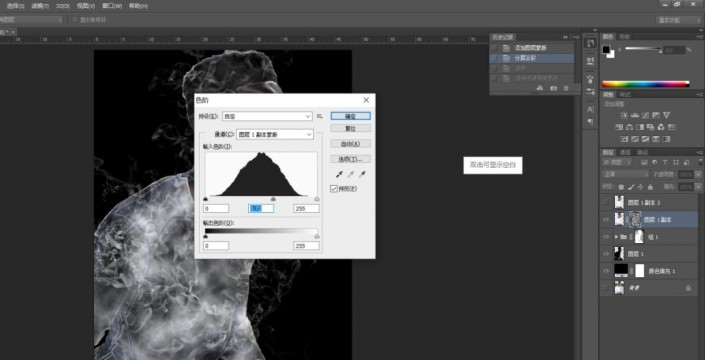Add a Levels adjustment from Adjustments panel
This screenshot has width=705, height=360.
[634, 116]
